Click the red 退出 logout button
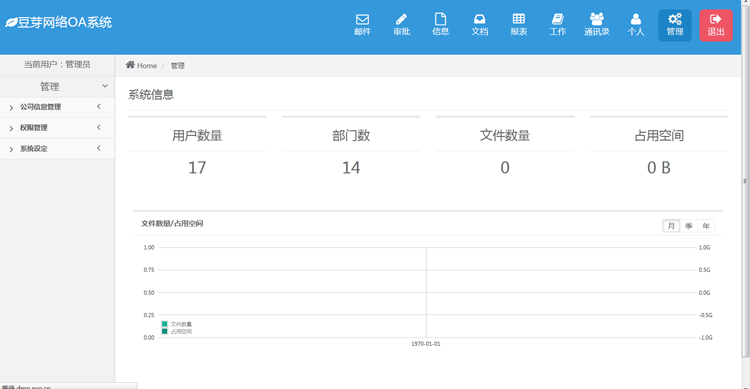This screenshot has height=389, width=750. 716,25
